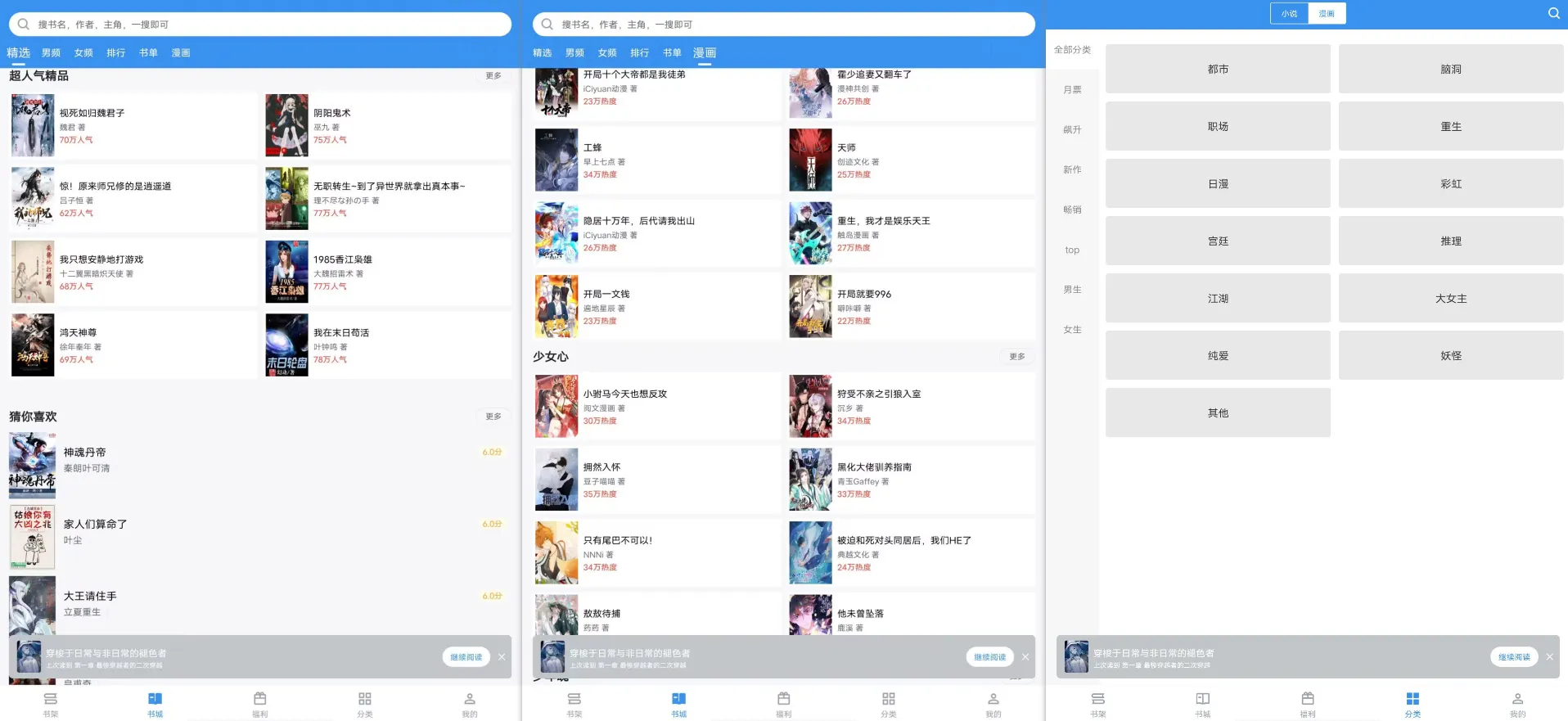The width and height of the screenshot is (1568, 721).
Task: Choose 新作 in the right panel sidebar
Action: [1072, 170]
